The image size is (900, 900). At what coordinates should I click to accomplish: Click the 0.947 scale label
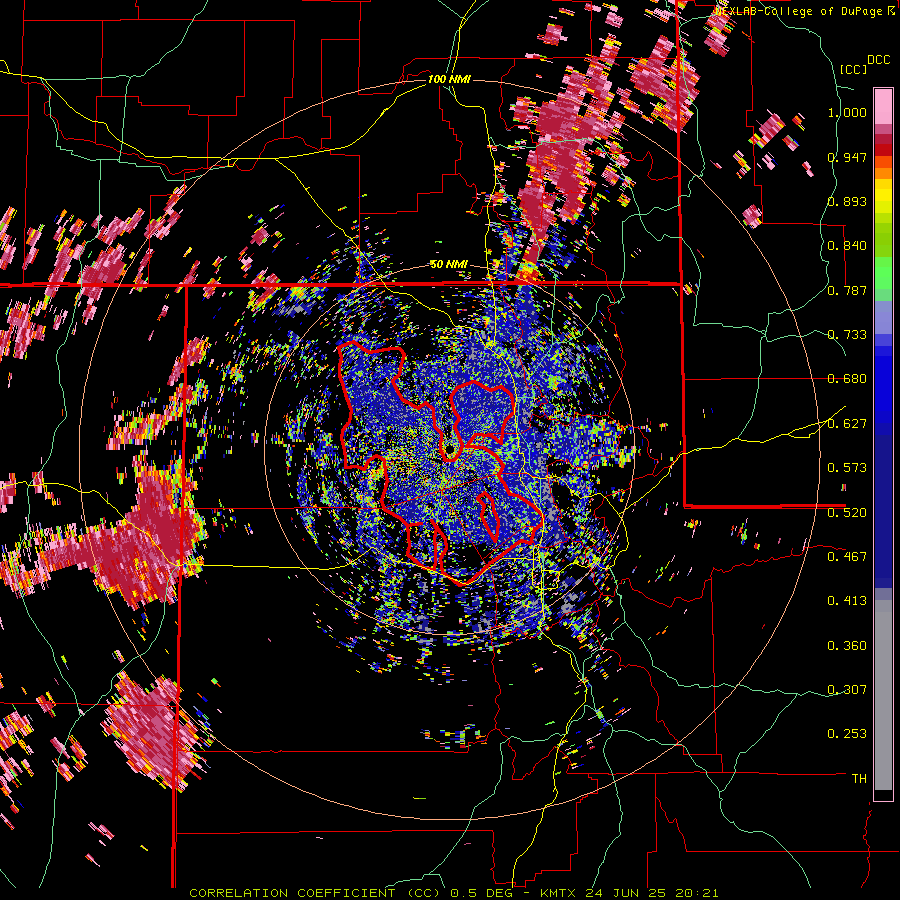(x=847, y=157)
